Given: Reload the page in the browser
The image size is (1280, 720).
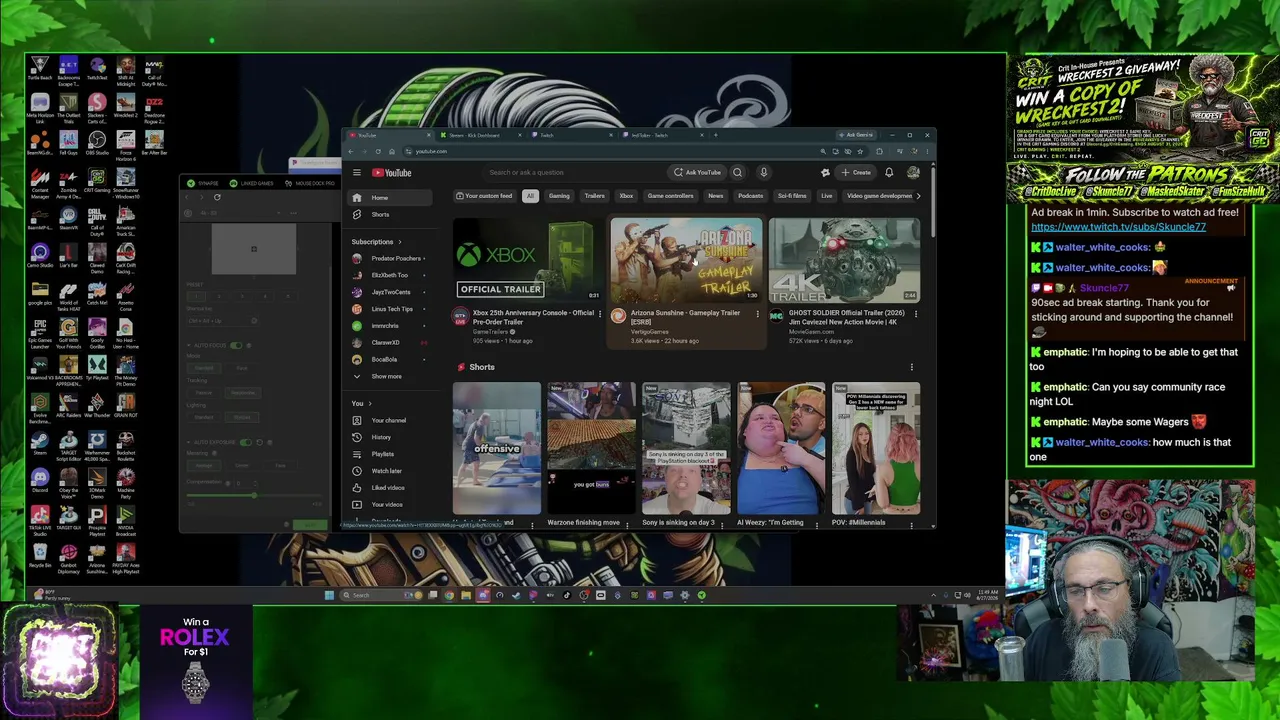Looking at the screenshot, I should (x=378, y=151).
